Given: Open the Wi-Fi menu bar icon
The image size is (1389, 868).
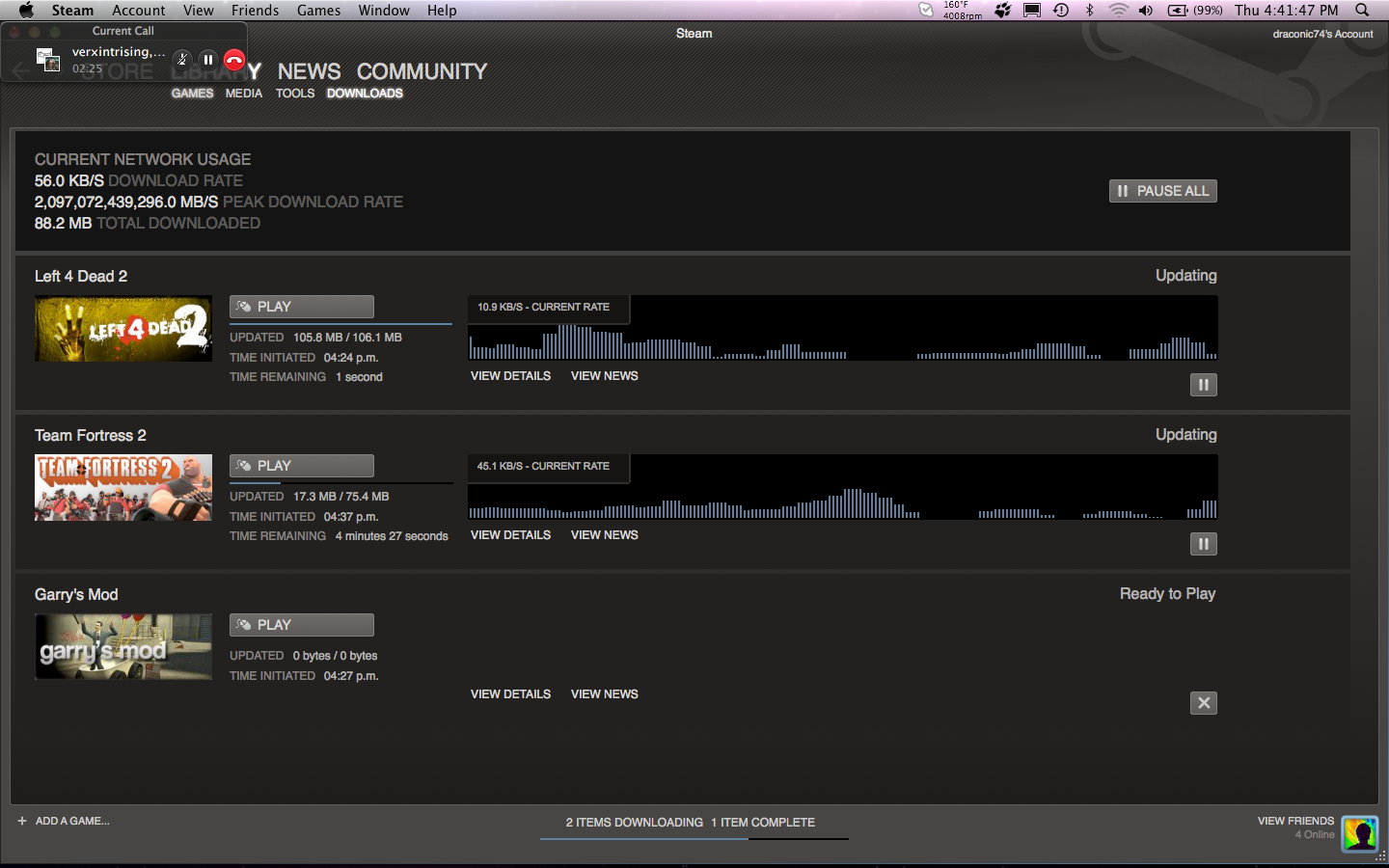Looking at the screenshot, I should tap(1118, 11).
